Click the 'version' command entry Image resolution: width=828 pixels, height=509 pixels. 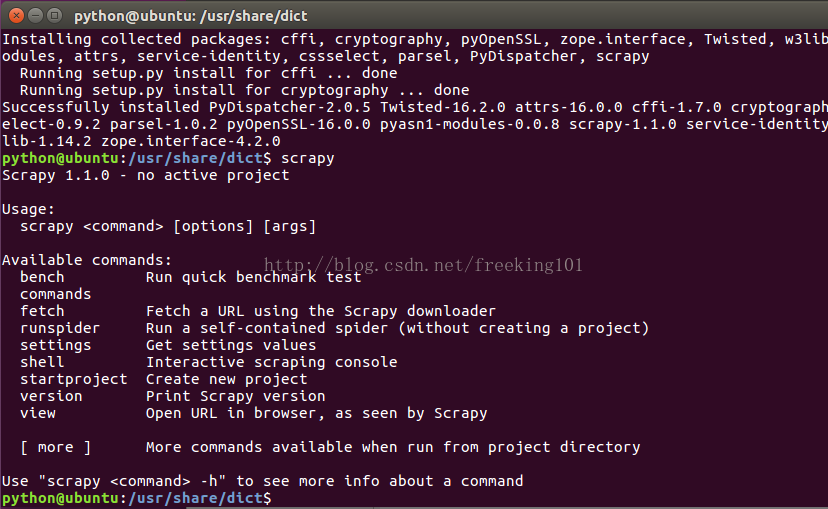pos(51,396)
